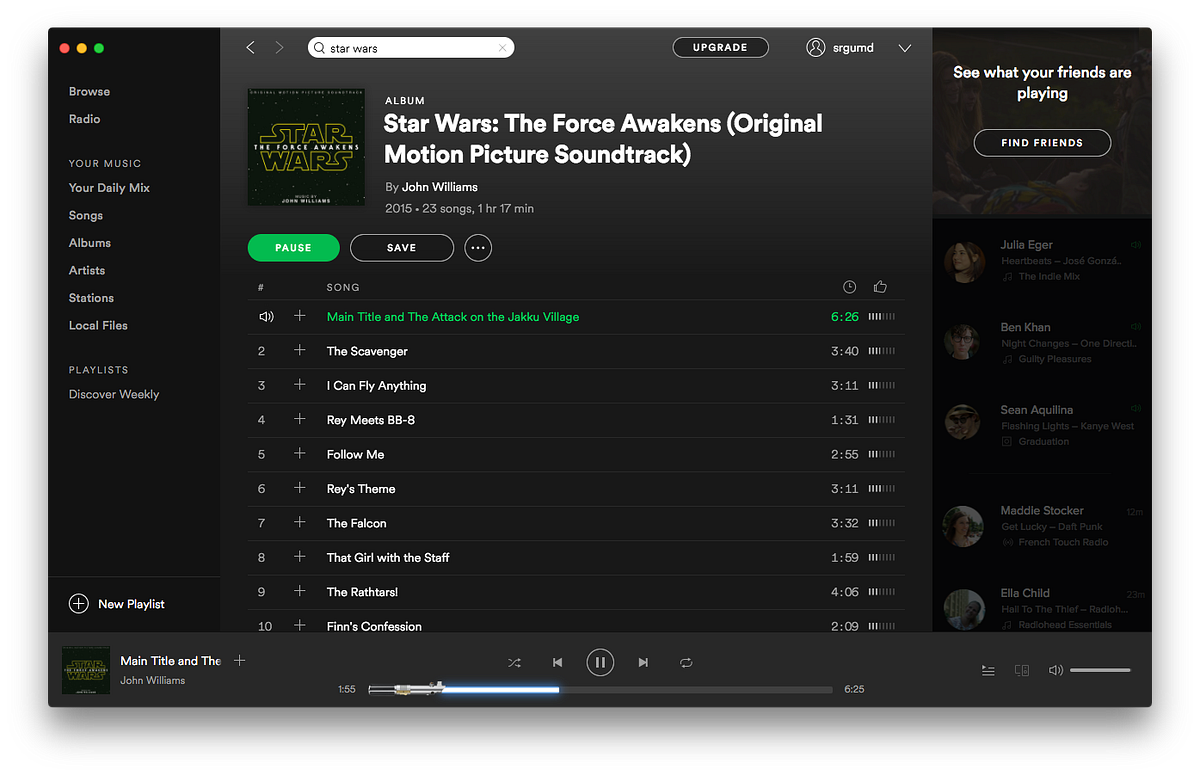Viewport: 1200px width, 776px height.
Task: Add The Scavenger with its plus icon
Action: [299, 350]
